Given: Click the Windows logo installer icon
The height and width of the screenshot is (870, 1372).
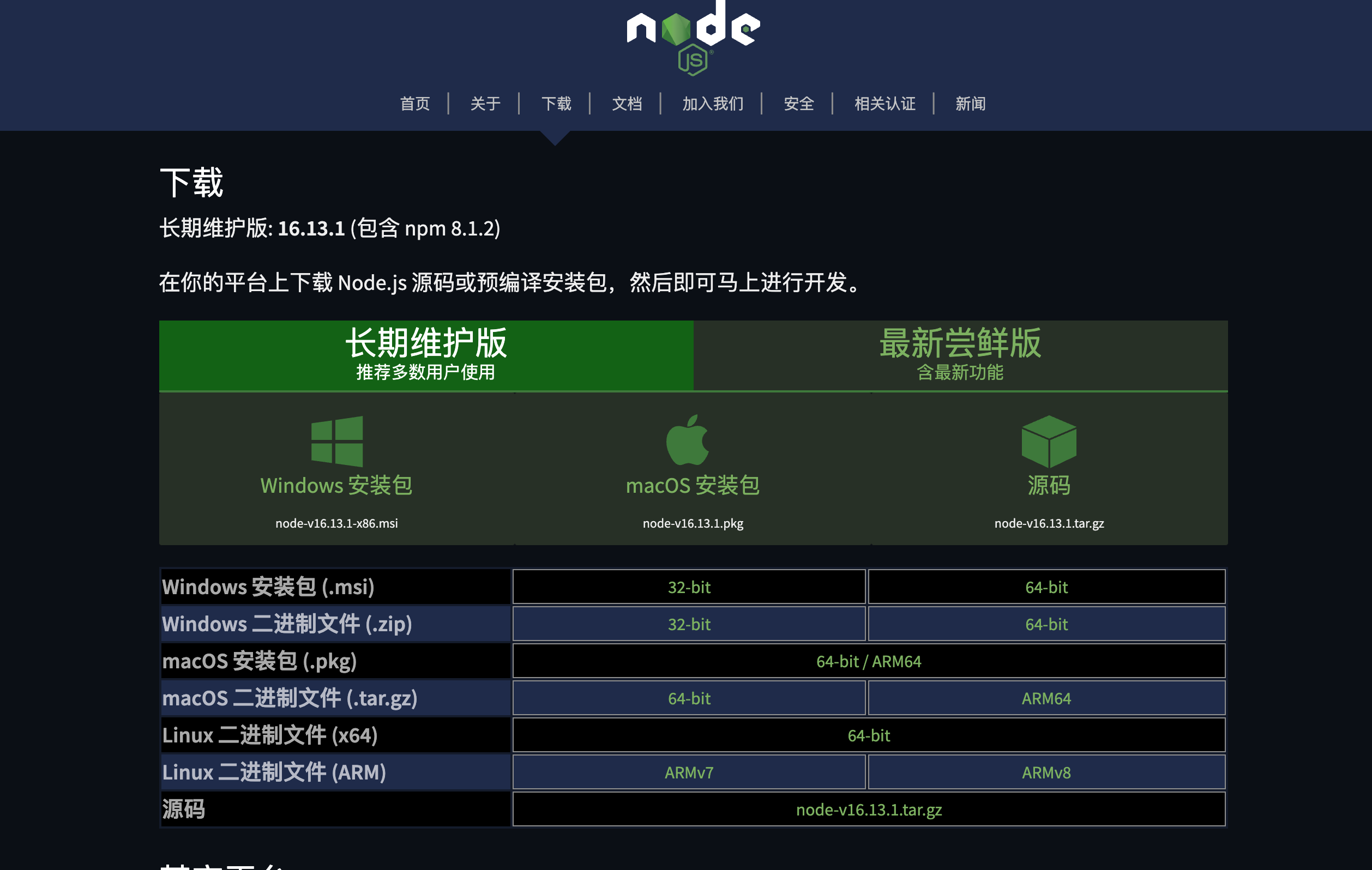Looking at the screenshot, I should [x=337, y=441].
